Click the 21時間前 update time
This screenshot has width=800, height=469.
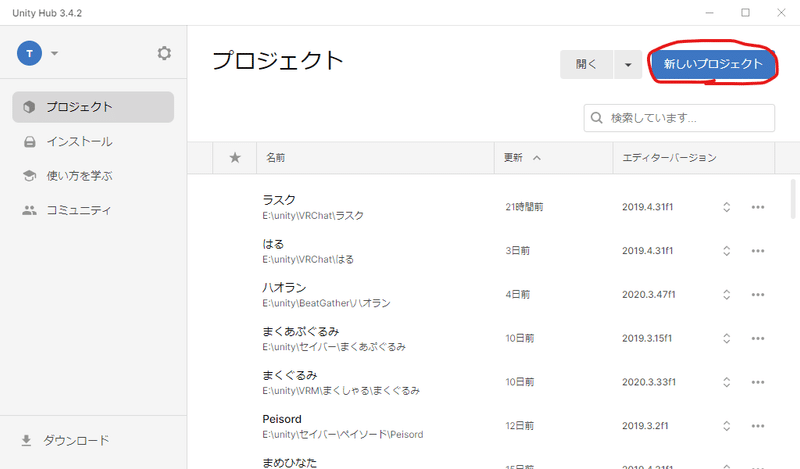click(524, 207)
